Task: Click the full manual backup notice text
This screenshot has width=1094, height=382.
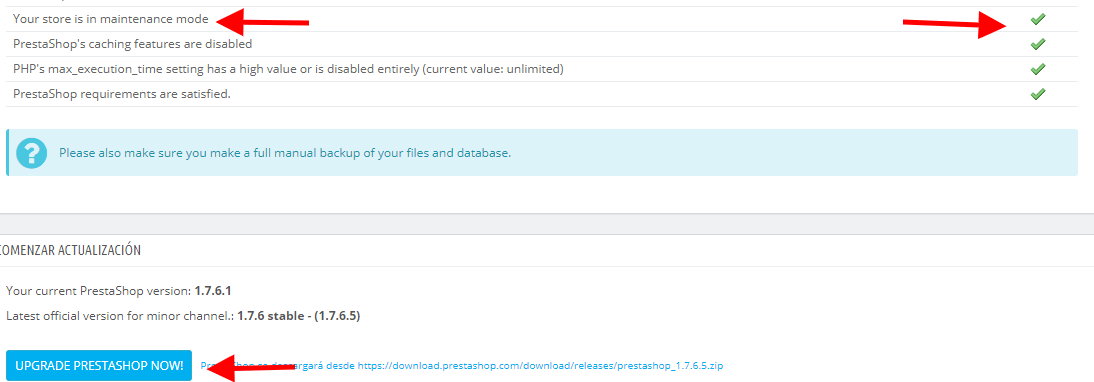Action: click(285, 153)
